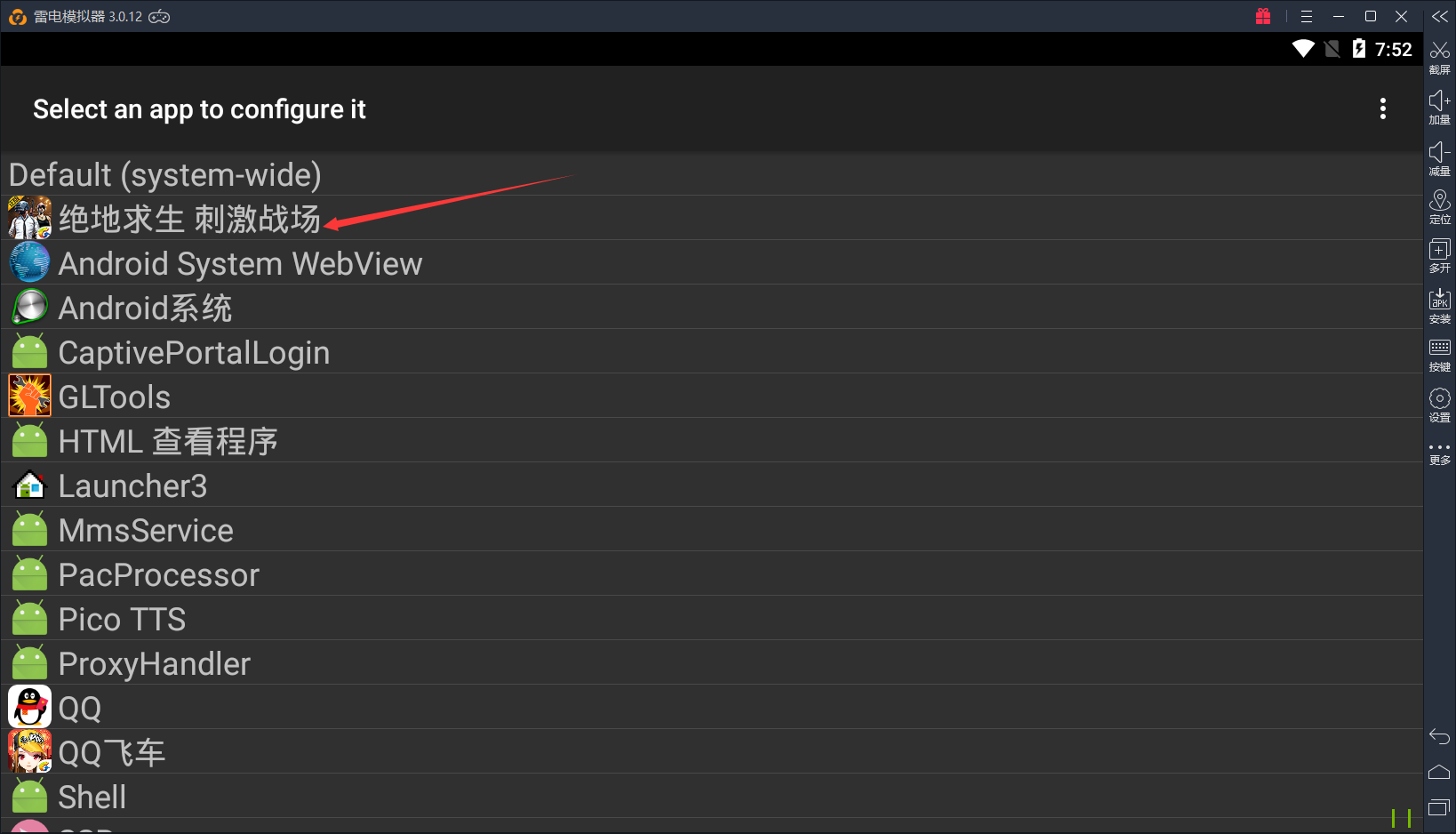The width and height of the screenshot is (1456, 834).
Task: Click the APK install icon
Action: point(1439,304)
